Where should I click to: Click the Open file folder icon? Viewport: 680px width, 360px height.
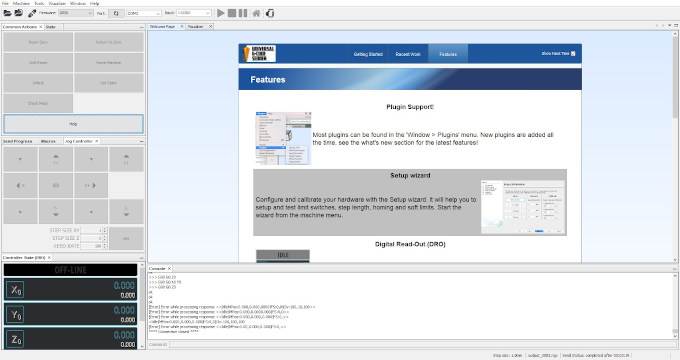pos(7,13)
